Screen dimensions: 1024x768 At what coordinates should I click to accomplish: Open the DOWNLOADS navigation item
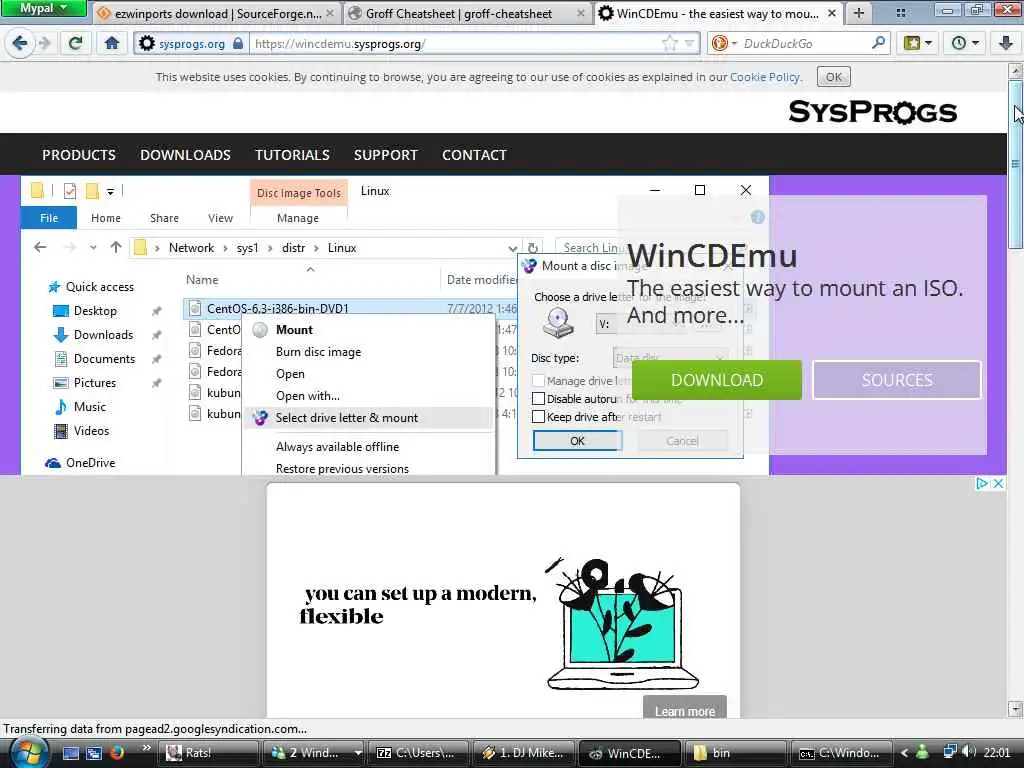(185, 155)
